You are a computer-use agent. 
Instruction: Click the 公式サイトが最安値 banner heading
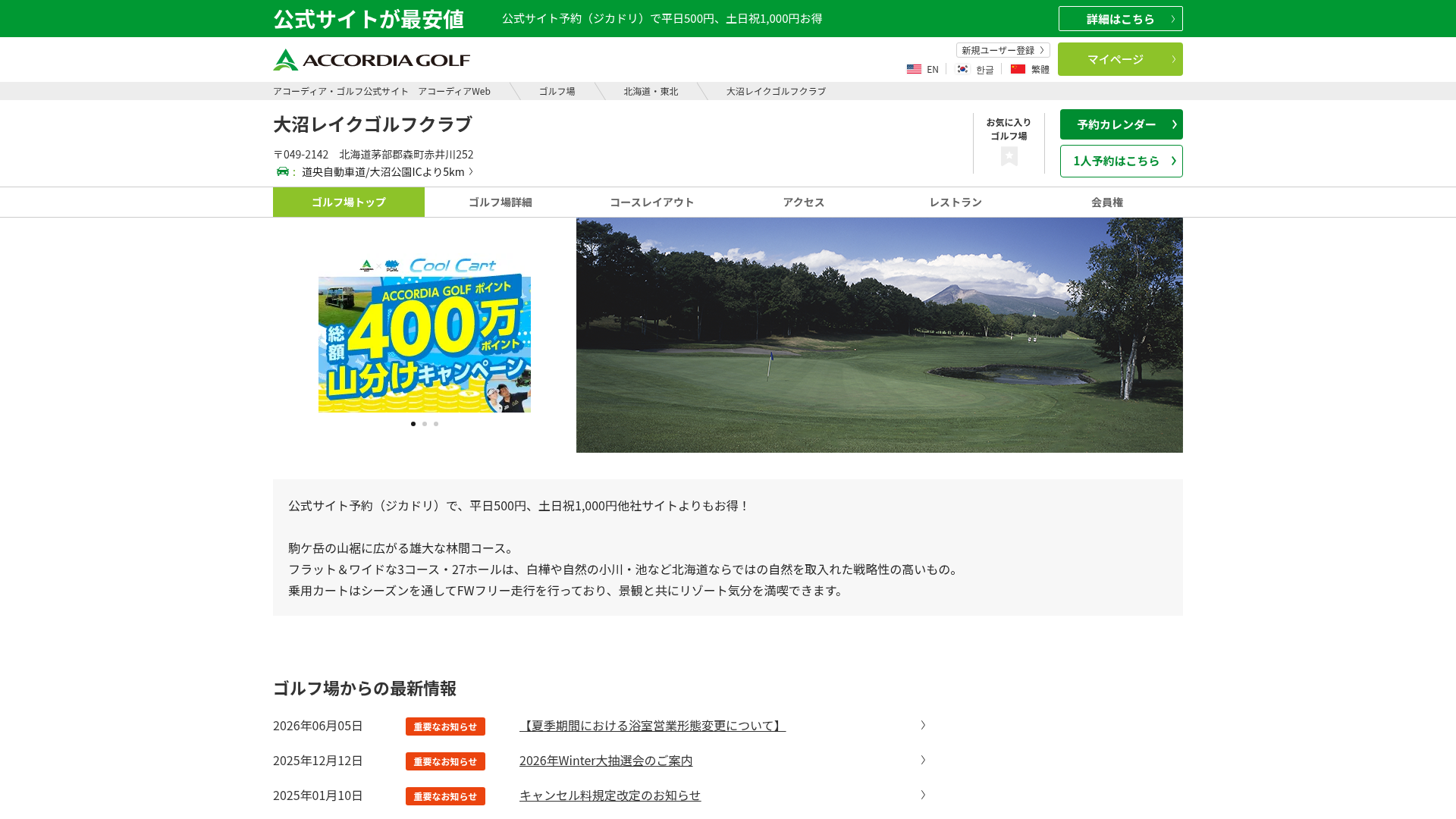click(369, 19)
